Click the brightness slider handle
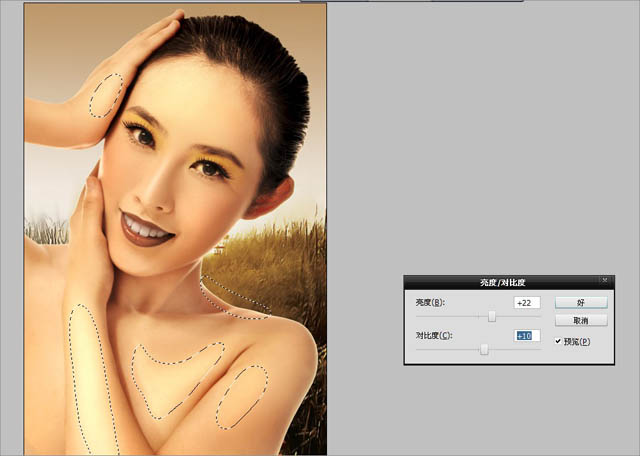Image resolution: width=640 pixels, height=456 pixels. 492,316
